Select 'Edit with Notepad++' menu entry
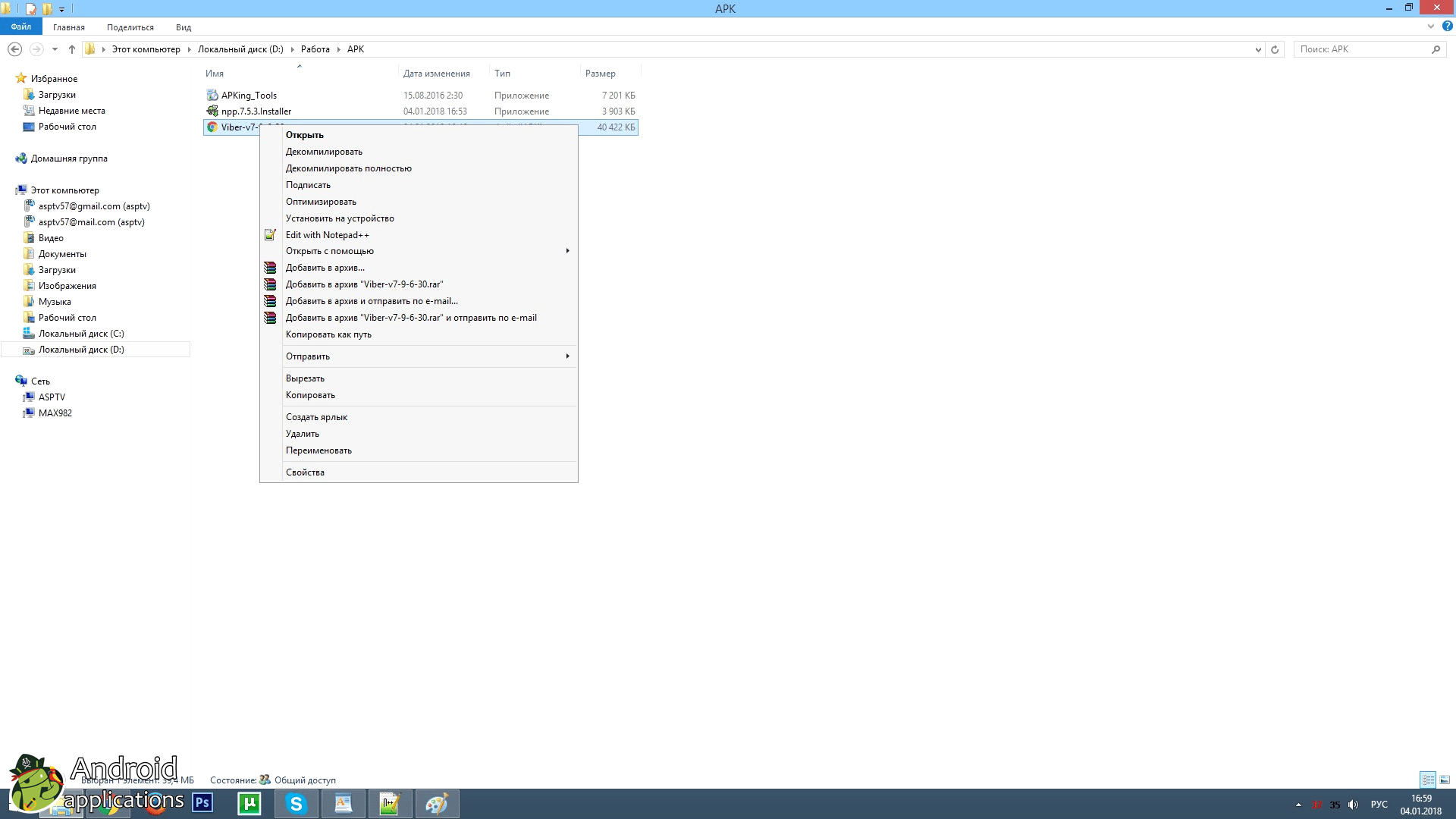Screen dimensions: 1456x819 [327, 235]
